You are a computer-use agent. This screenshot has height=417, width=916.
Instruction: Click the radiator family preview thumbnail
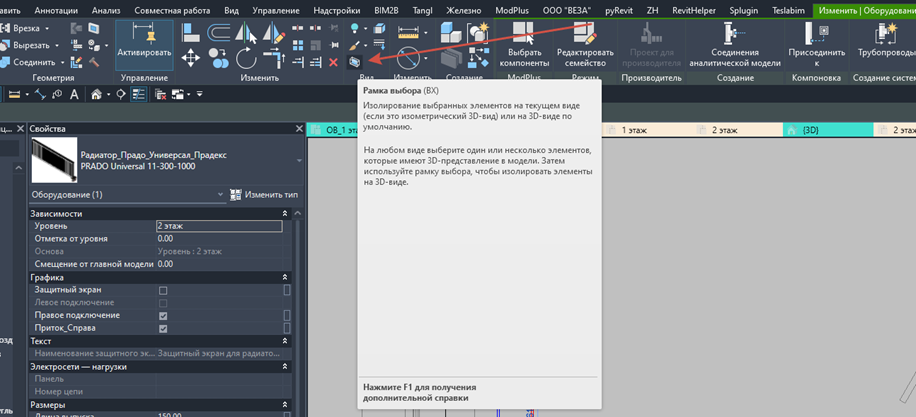click(54, 161)
